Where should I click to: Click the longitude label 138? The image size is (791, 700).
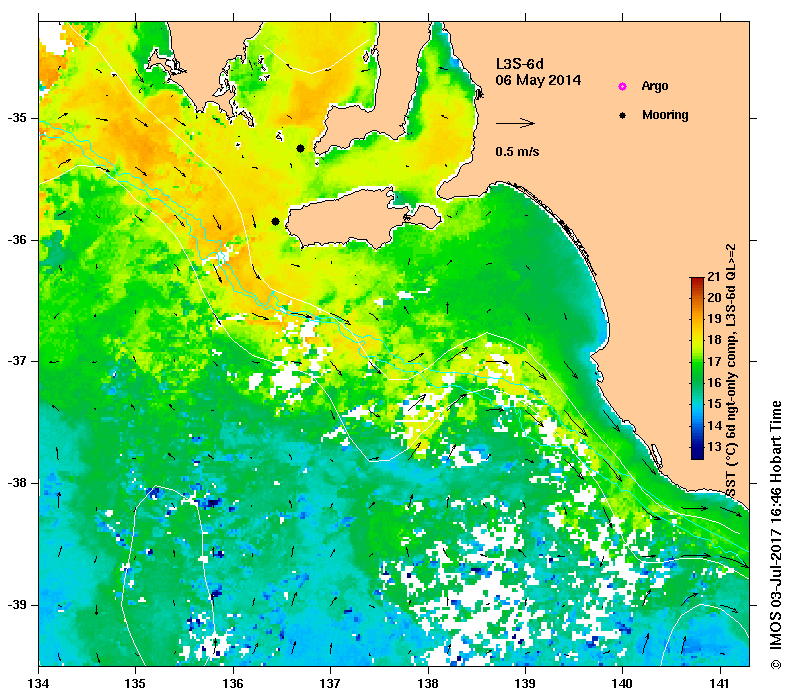[x=428, y=683]
